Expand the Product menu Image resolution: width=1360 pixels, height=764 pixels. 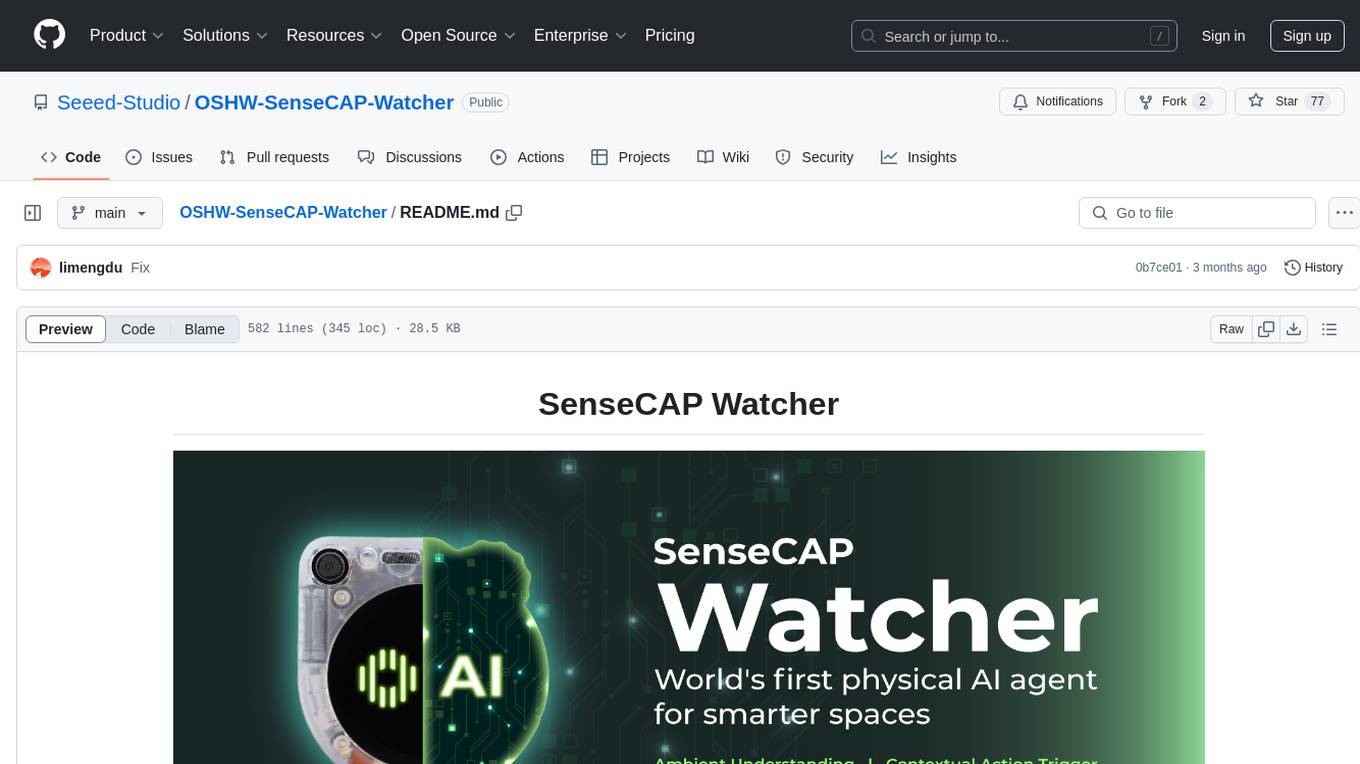(x=127, y=35)
